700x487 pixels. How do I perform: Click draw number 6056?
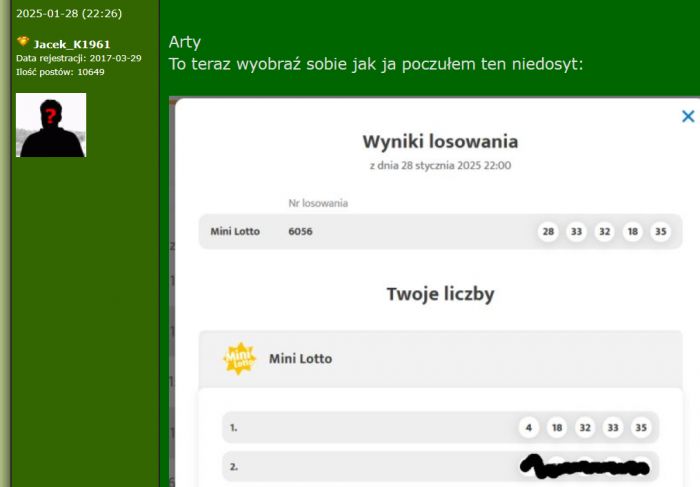coord(300,231)
